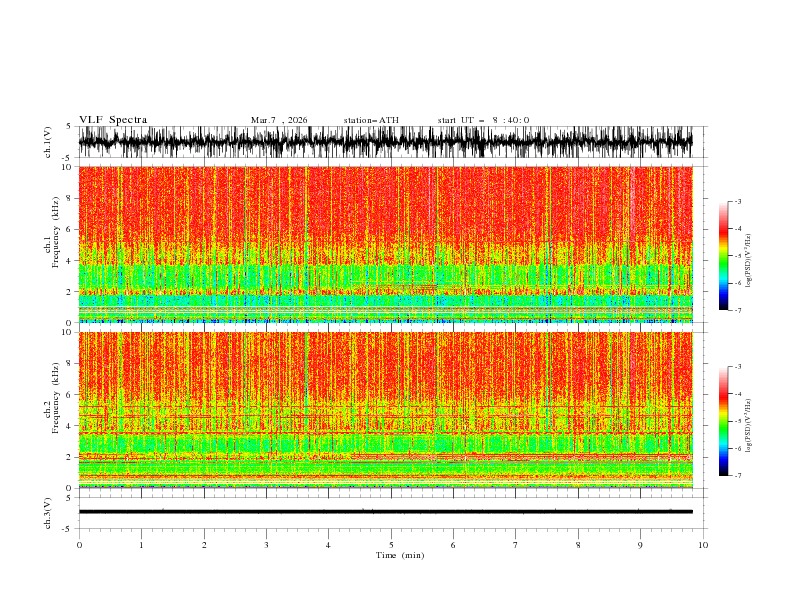Click the Mar.7, 2026 date label
792x612 pixels.
click(x=279, y=120)
